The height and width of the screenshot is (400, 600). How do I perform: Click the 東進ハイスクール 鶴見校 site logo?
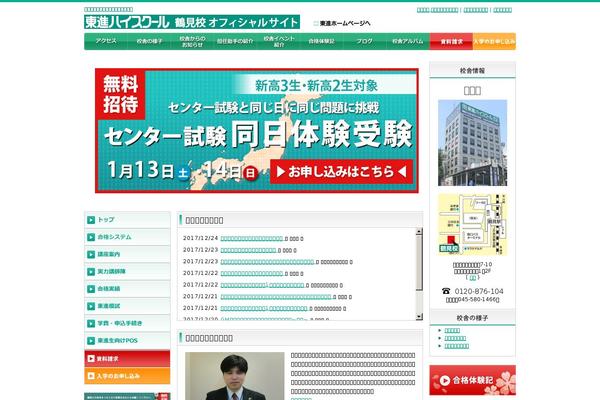pos(192,22)
